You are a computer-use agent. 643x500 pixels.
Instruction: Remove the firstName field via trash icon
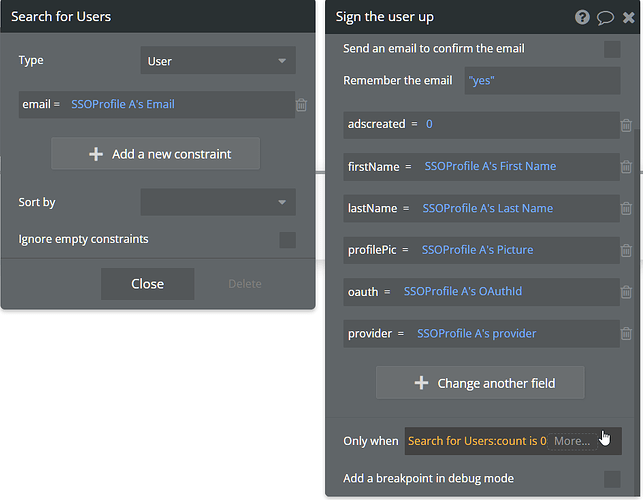click(626, 167)
